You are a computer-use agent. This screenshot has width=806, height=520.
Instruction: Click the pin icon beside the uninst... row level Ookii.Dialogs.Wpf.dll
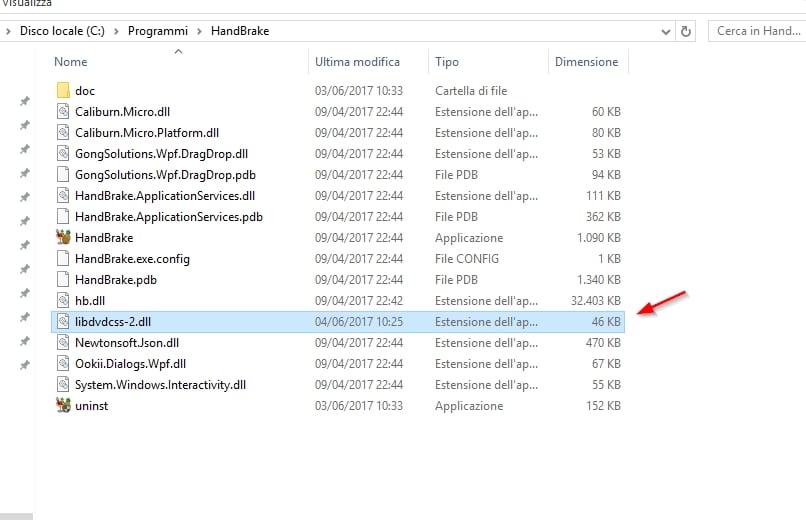pos(25,365)
